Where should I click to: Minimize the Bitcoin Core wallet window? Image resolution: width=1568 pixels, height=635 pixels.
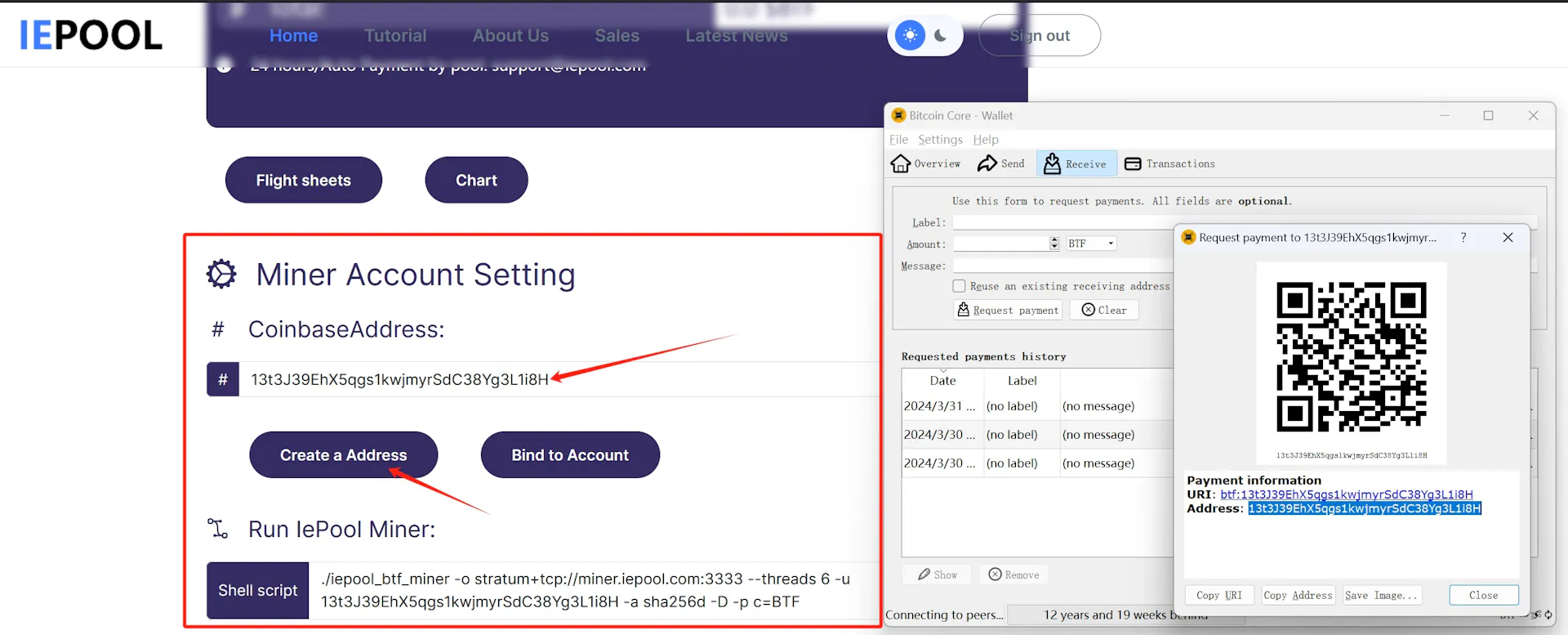coord(1444,116)
